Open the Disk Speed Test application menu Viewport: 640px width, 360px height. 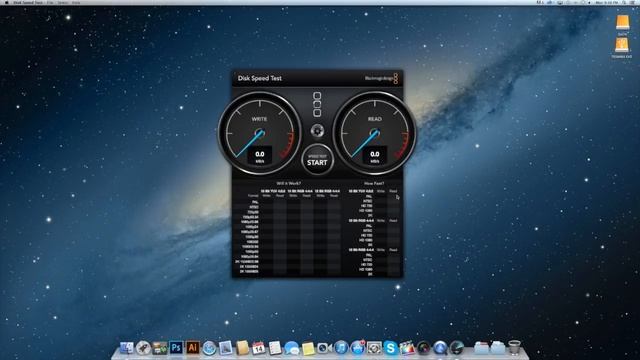(x=28, y=2)
